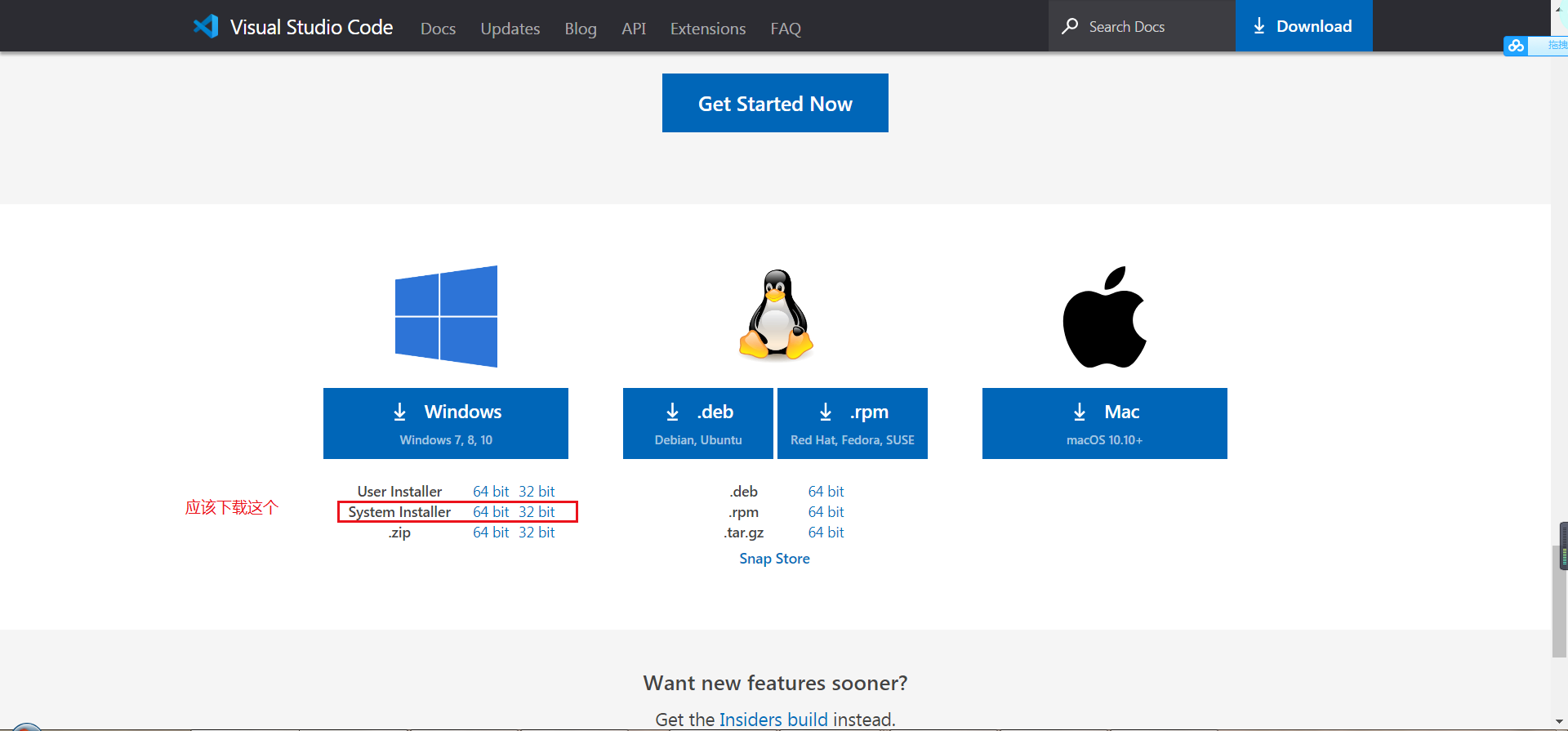Download the Windows 7, 8, 10 build
Viewport: 1568px width, 731px height.
tap(446, 423)
